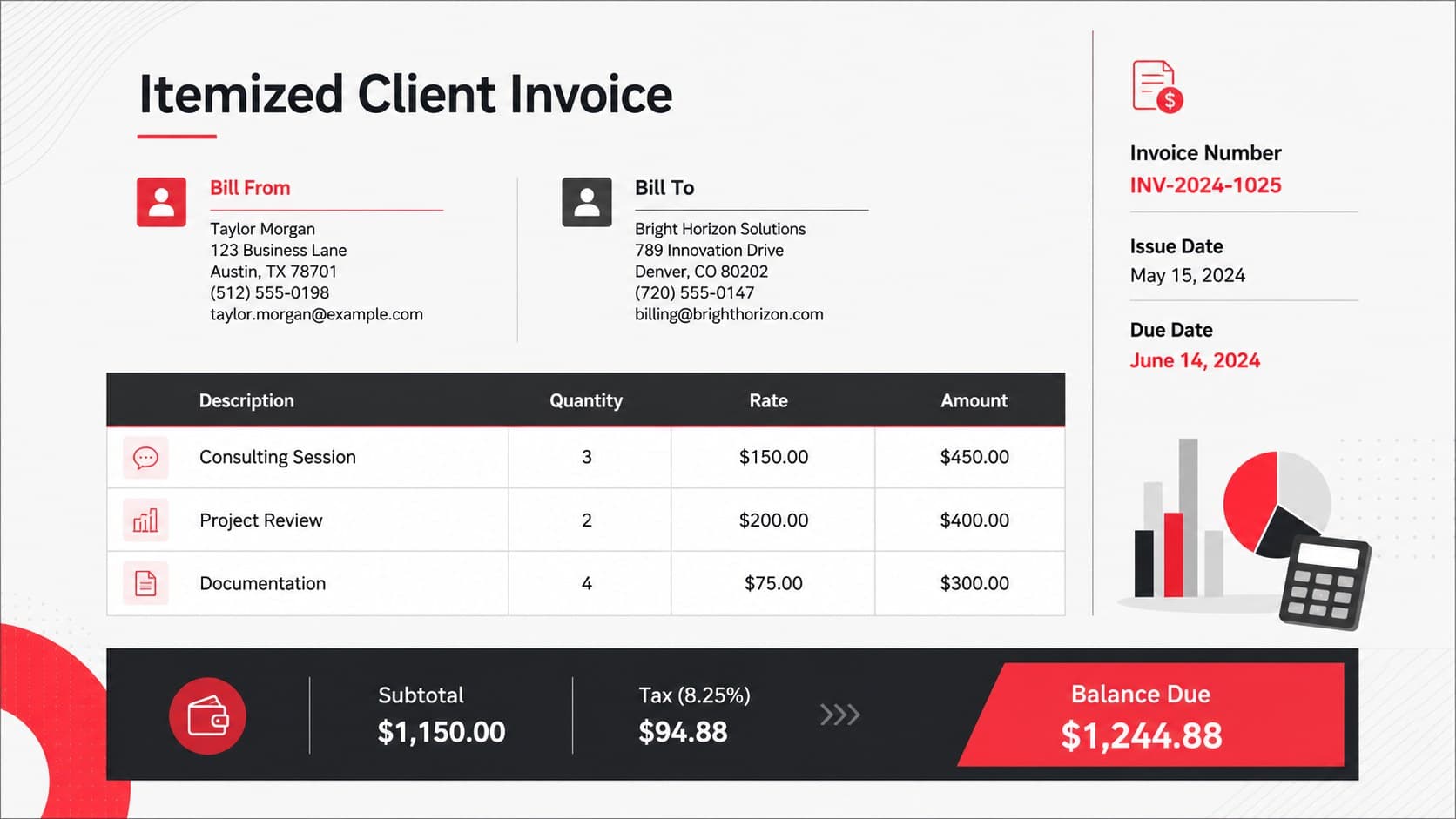This screenshot has width=1456, height=819.
Task: Click Bright Horizon Solutions
Action: (720, 229)
